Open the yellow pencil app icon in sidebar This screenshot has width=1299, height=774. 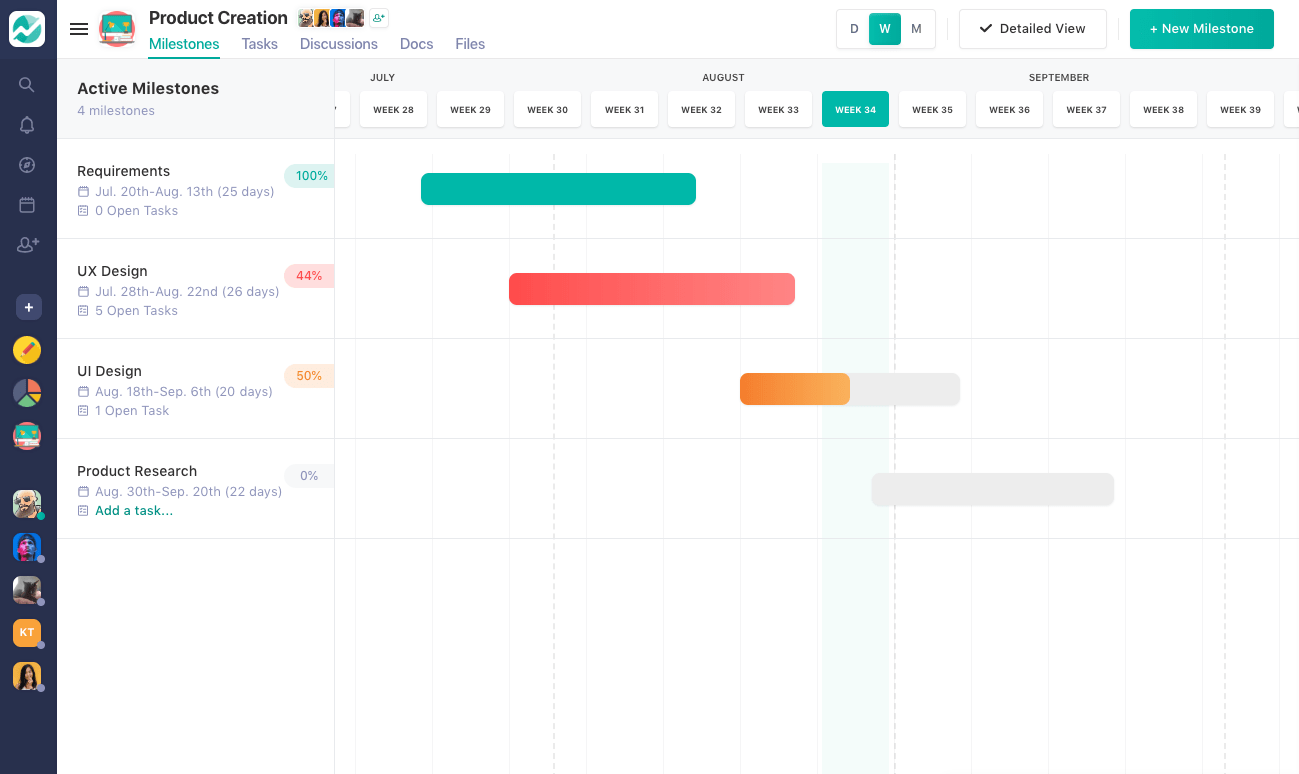coord(27,350)
